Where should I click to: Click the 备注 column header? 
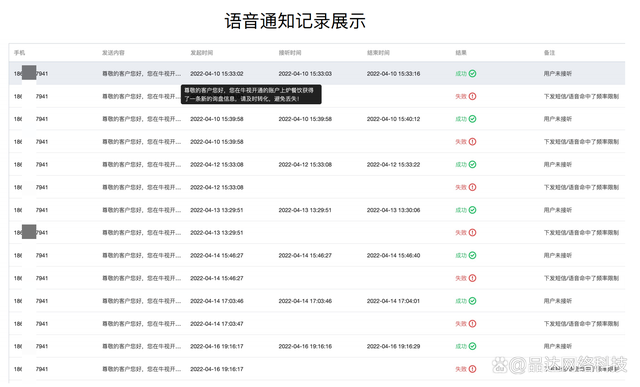[549, 53]
